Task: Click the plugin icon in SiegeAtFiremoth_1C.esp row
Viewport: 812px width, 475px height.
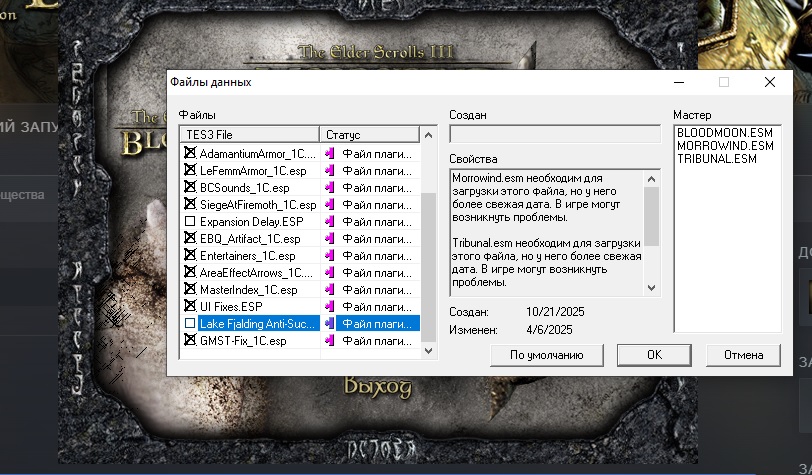Action: click(x=329, y=205)
